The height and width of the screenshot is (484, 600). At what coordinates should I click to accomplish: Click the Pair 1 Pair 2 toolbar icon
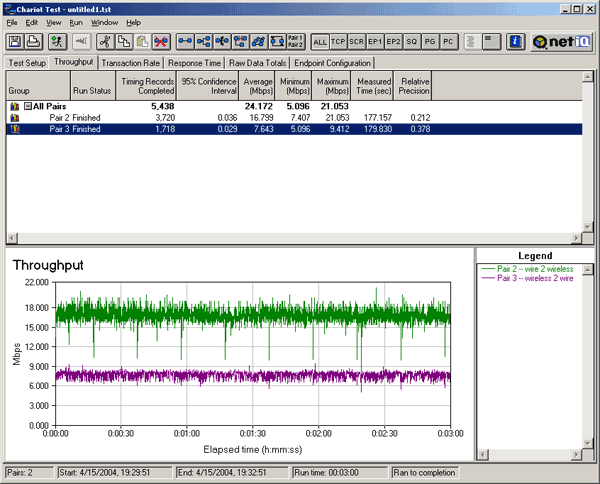click(295, 41)
